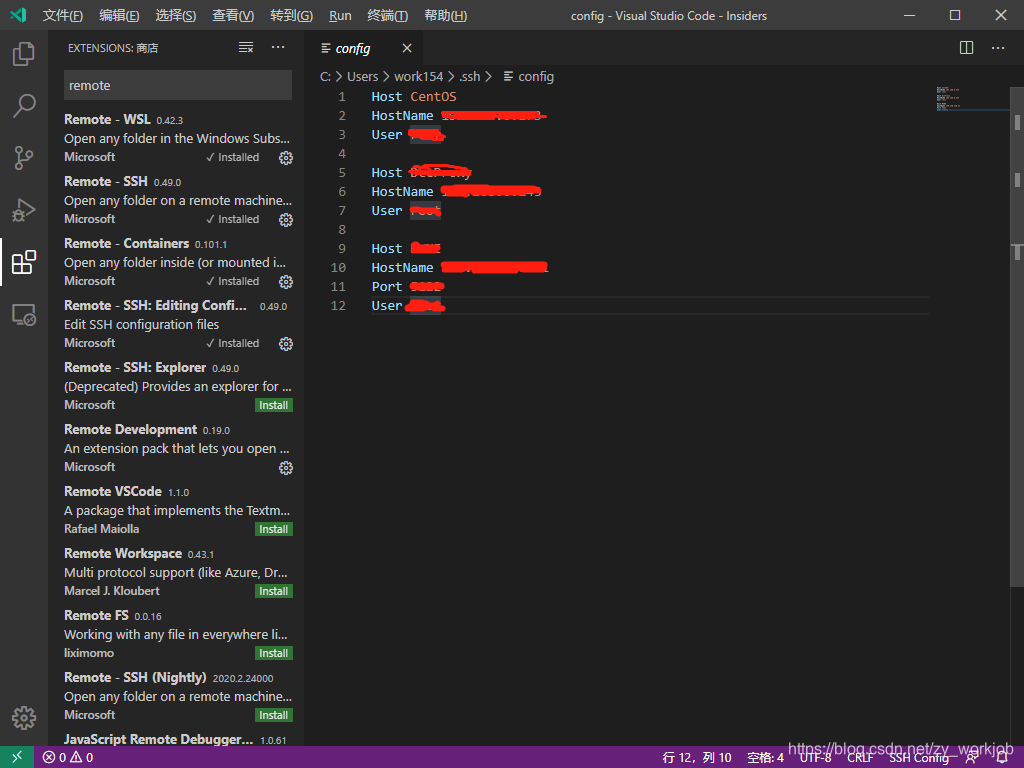The height and width of the screenshot is (768, 1024).
Task: Install Remote VSCode extension
Action: 274,530
